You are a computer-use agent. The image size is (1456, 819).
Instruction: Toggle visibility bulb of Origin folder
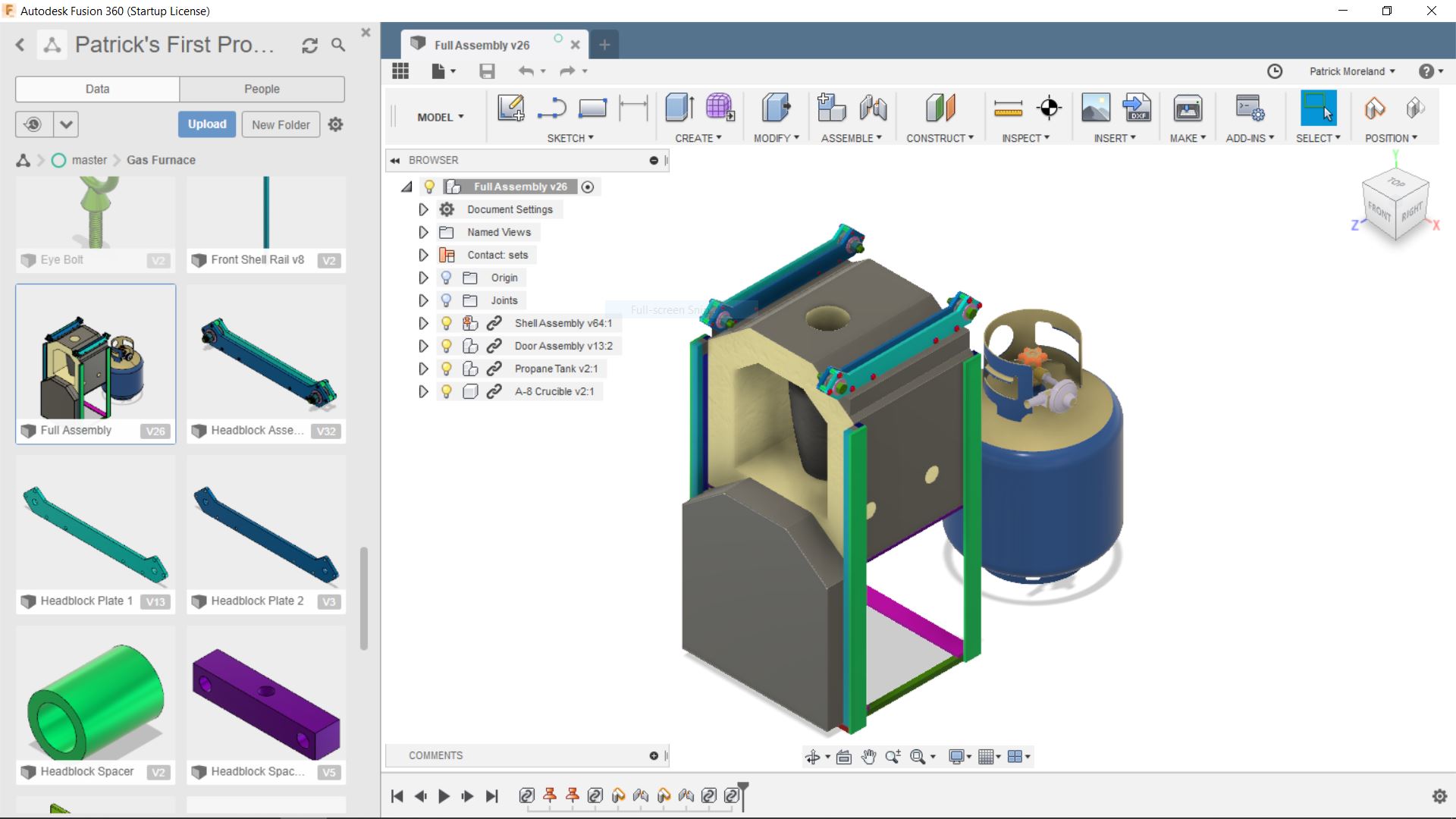point(446,278)
